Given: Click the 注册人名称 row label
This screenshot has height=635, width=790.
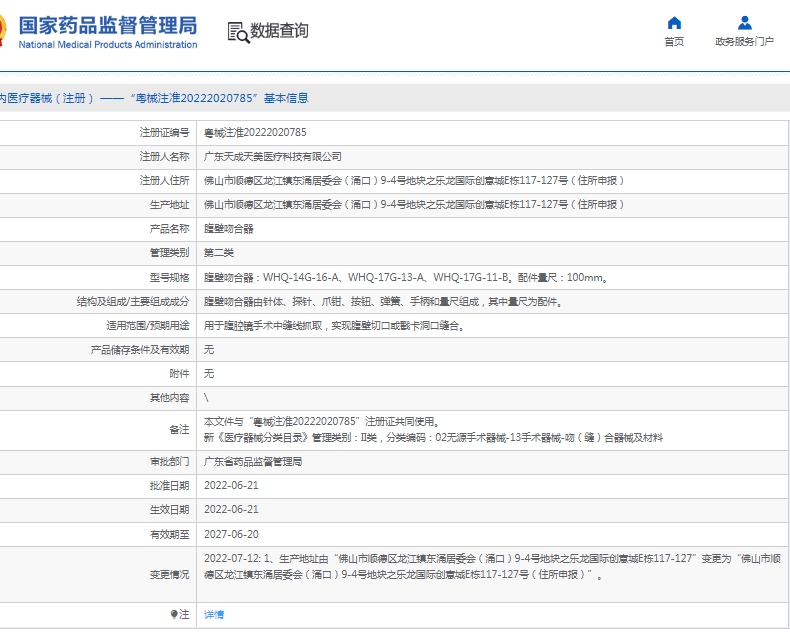Looking at the screenshot, I should click(164, 157).
